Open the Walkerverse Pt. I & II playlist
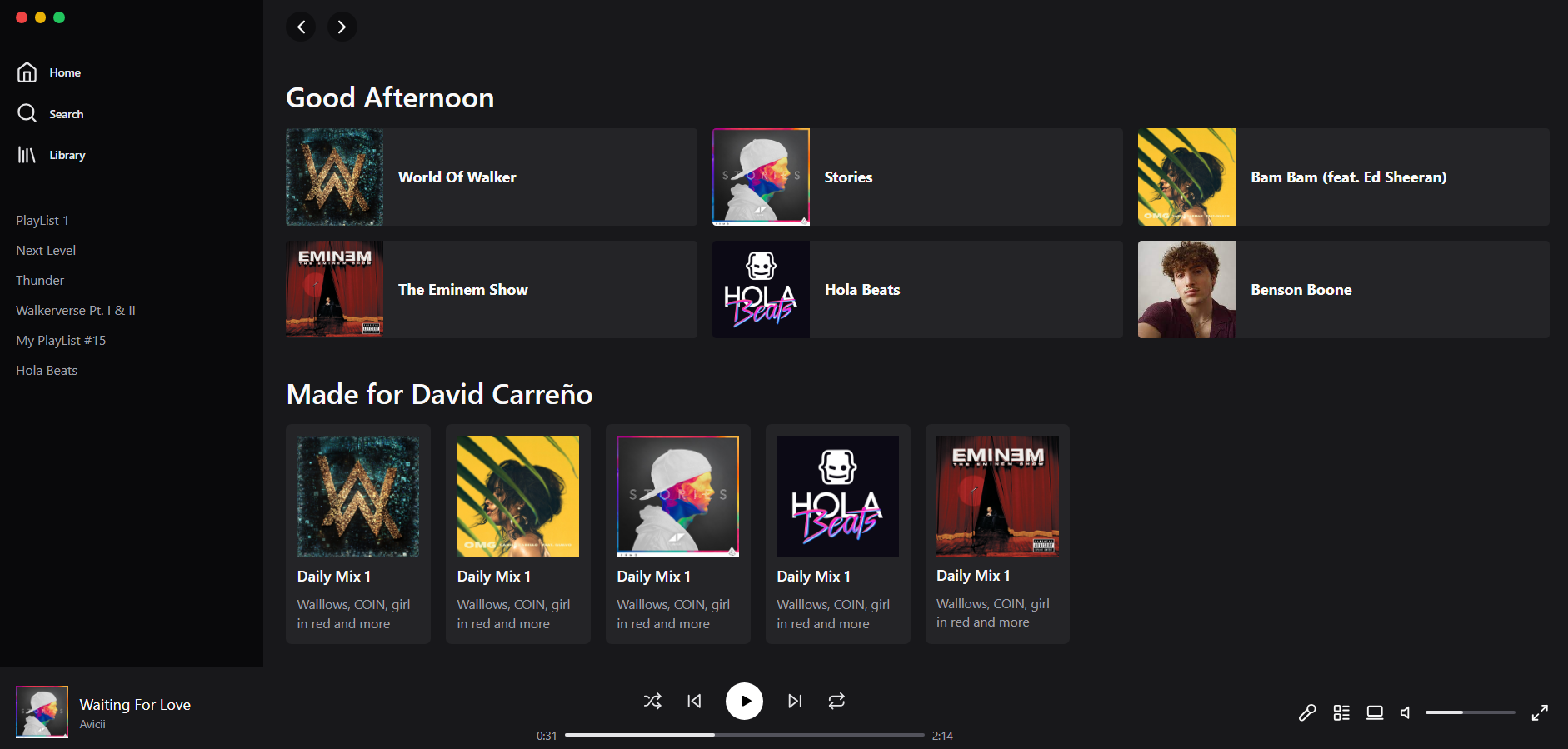1568x749 pixels. (76, 310)
